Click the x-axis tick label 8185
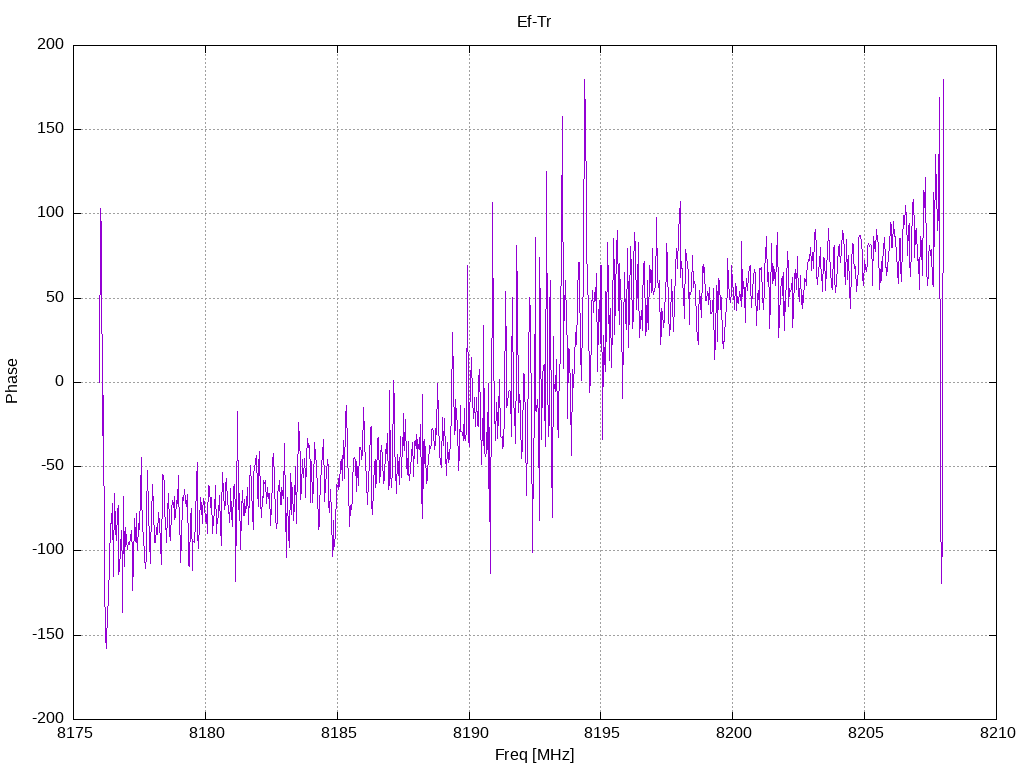Image resolution: width=1024 pixels, height=768 pixels. click(x=338, y=733)
